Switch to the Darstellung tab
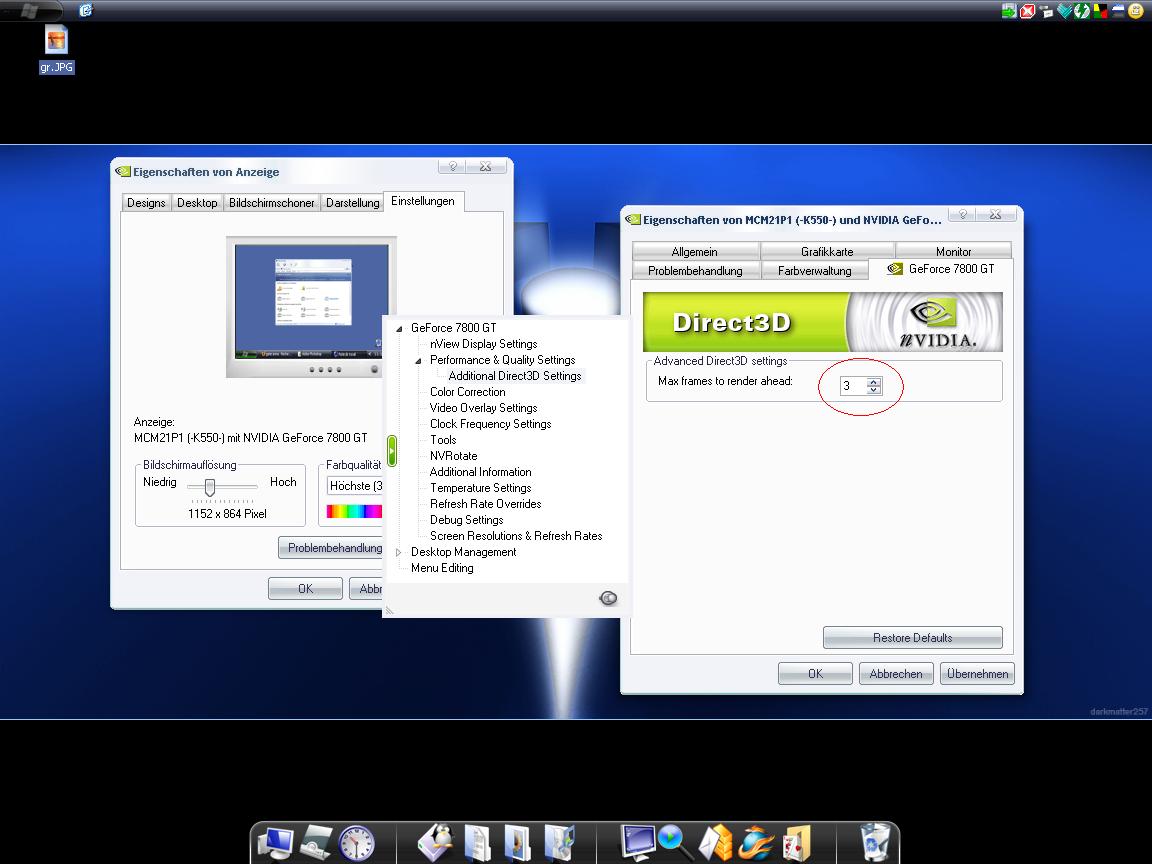Screen dimensions: 1152x864 [353, 203]
